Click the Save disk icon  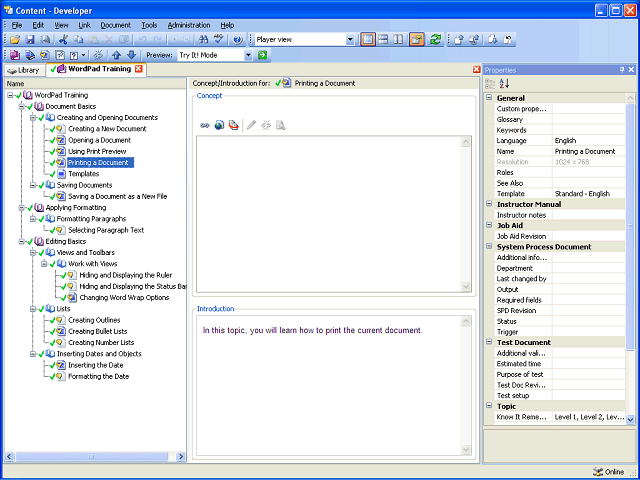coord(30,40)
